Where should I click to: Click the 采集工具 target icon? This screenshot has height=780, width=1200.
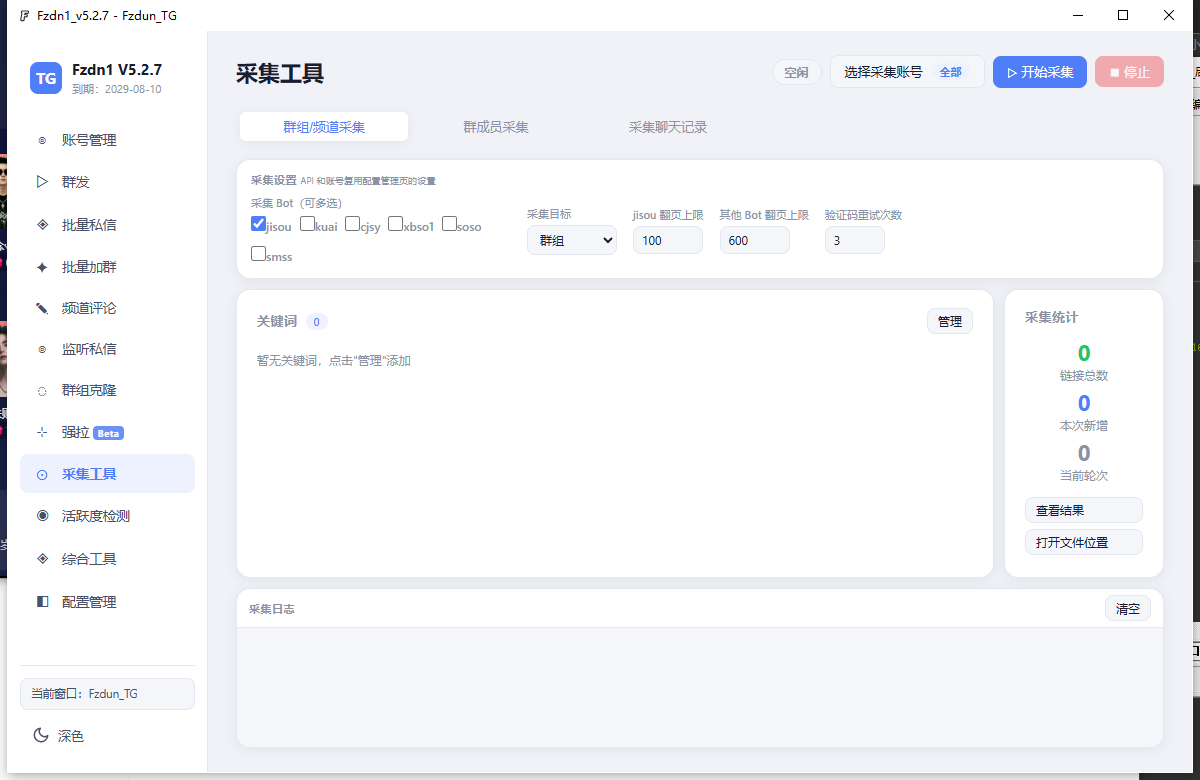(42, 475)
